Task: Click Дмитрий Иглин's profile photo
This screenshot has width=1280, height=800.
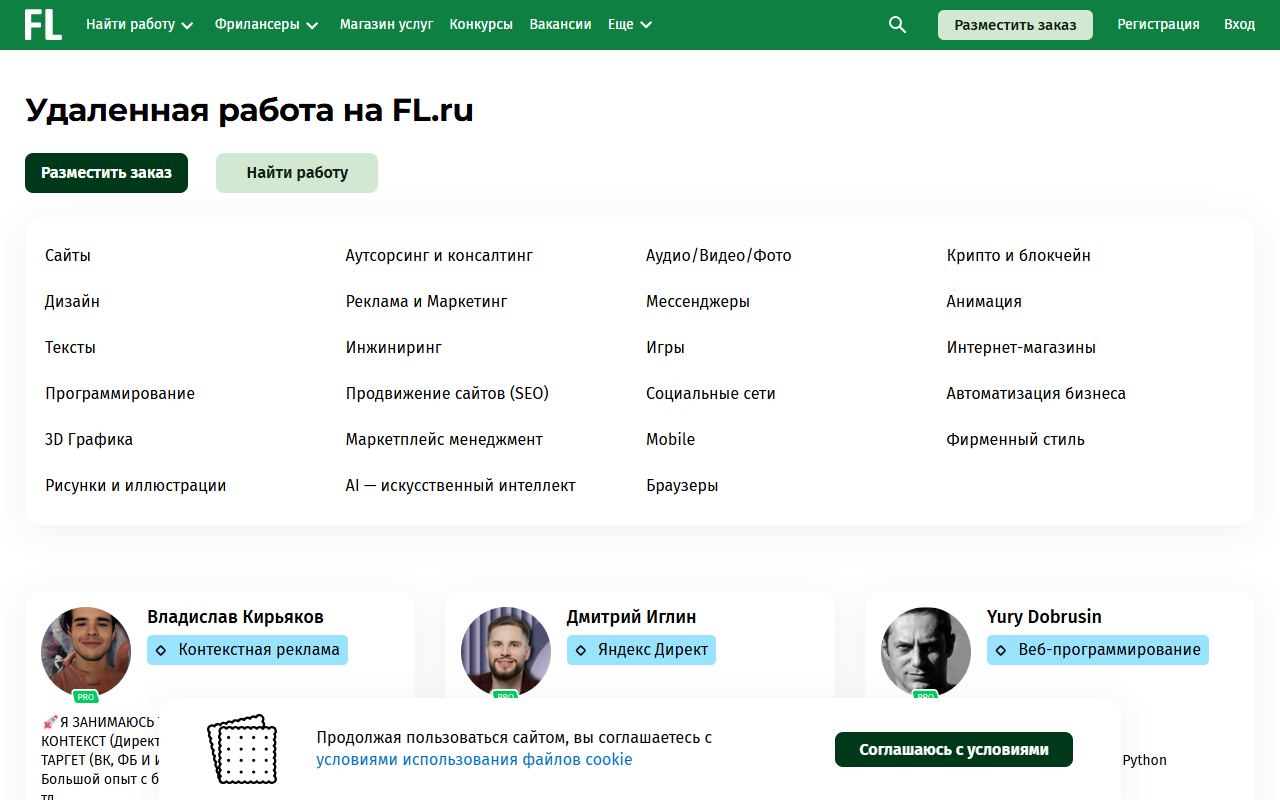Action: coord(506,652)
